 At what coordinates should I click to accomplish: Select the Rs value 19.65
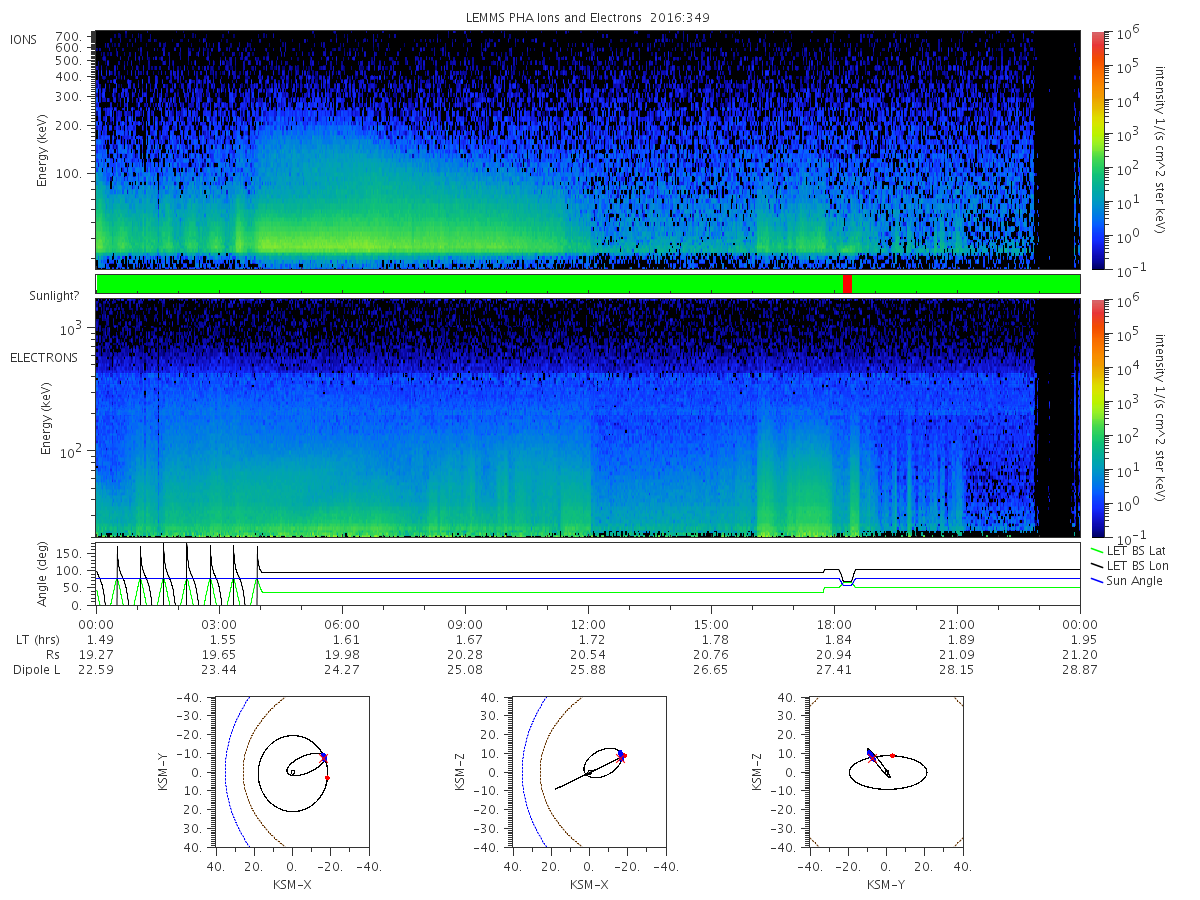[219, 654]
